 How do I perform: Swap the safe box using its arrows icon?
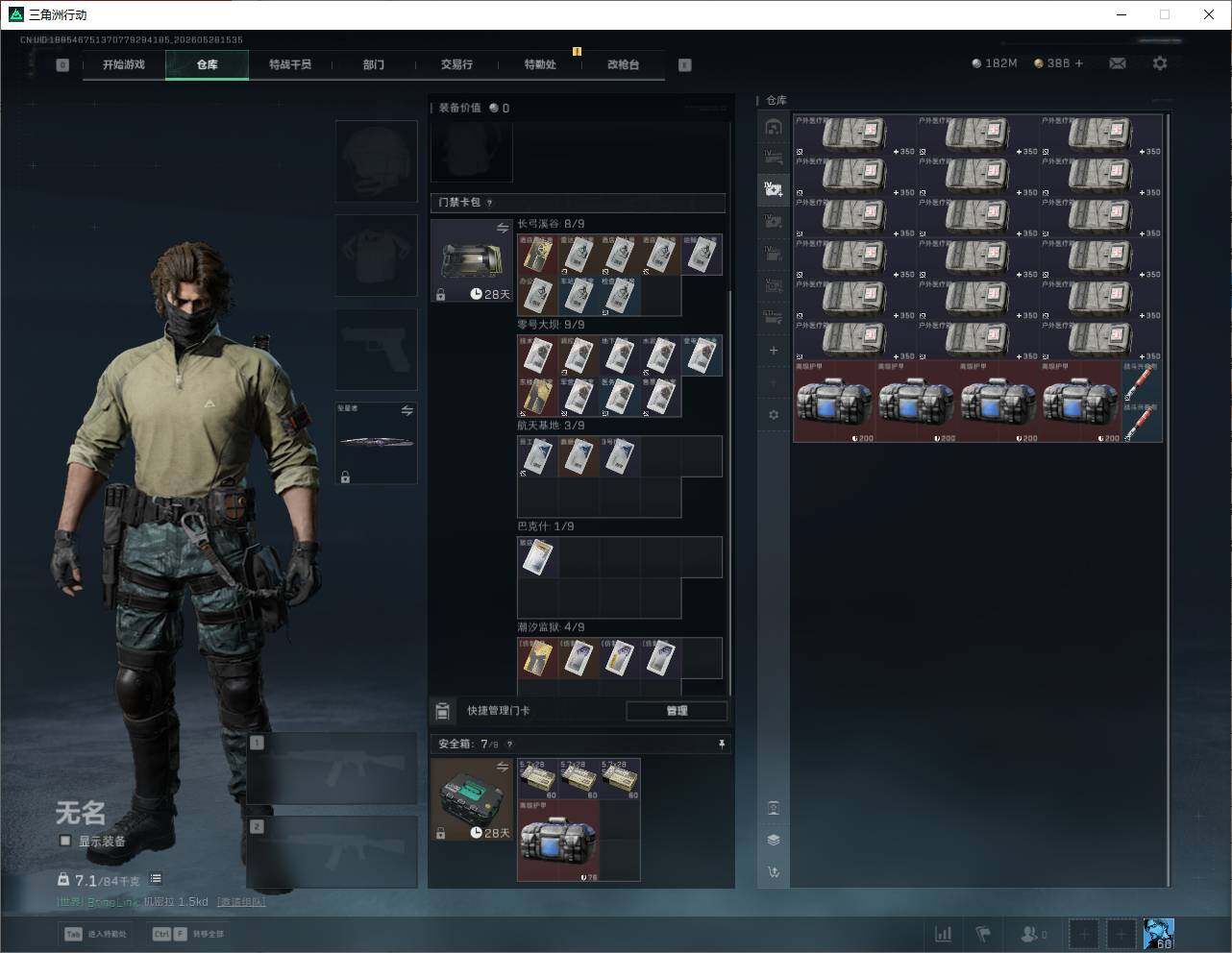click(503, 766)
